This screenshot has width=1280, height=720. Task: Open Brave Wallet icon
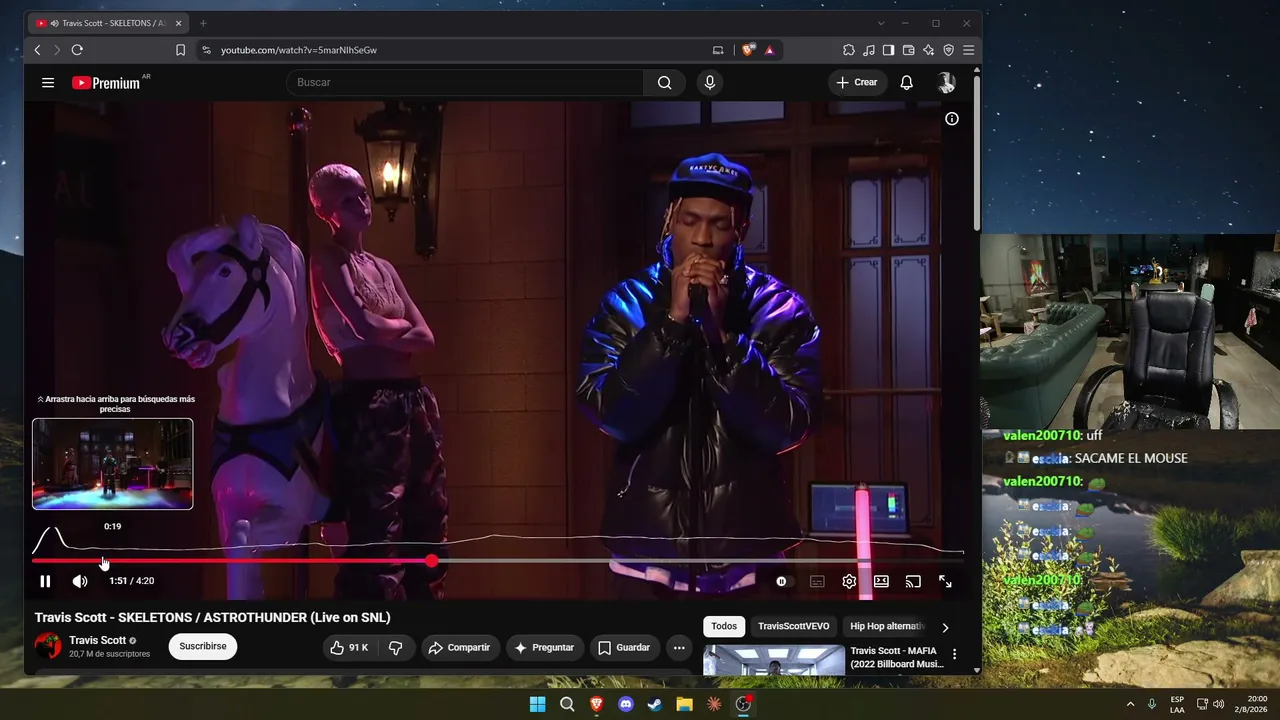tap(908, 50)
